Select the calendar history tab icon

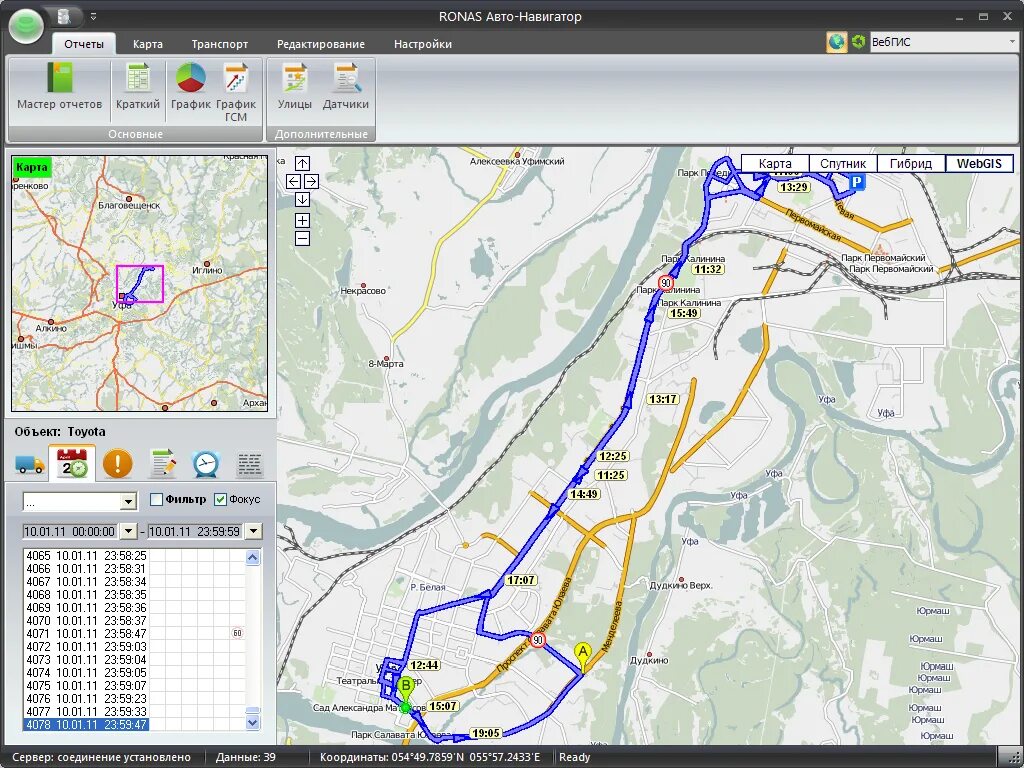coord(72,463)
